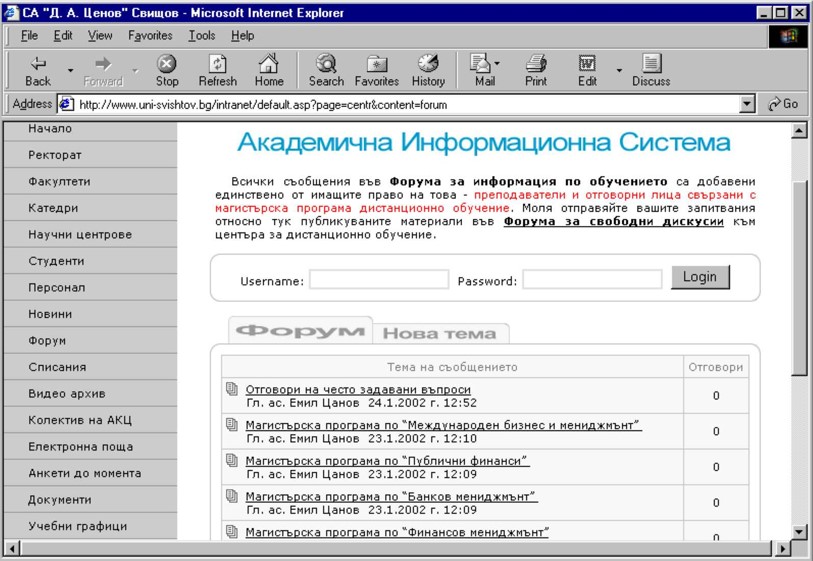Click Internet Explorer title bar icon
Image resolution: width=813 pixels, height=561 pixels.
[10, 12]
